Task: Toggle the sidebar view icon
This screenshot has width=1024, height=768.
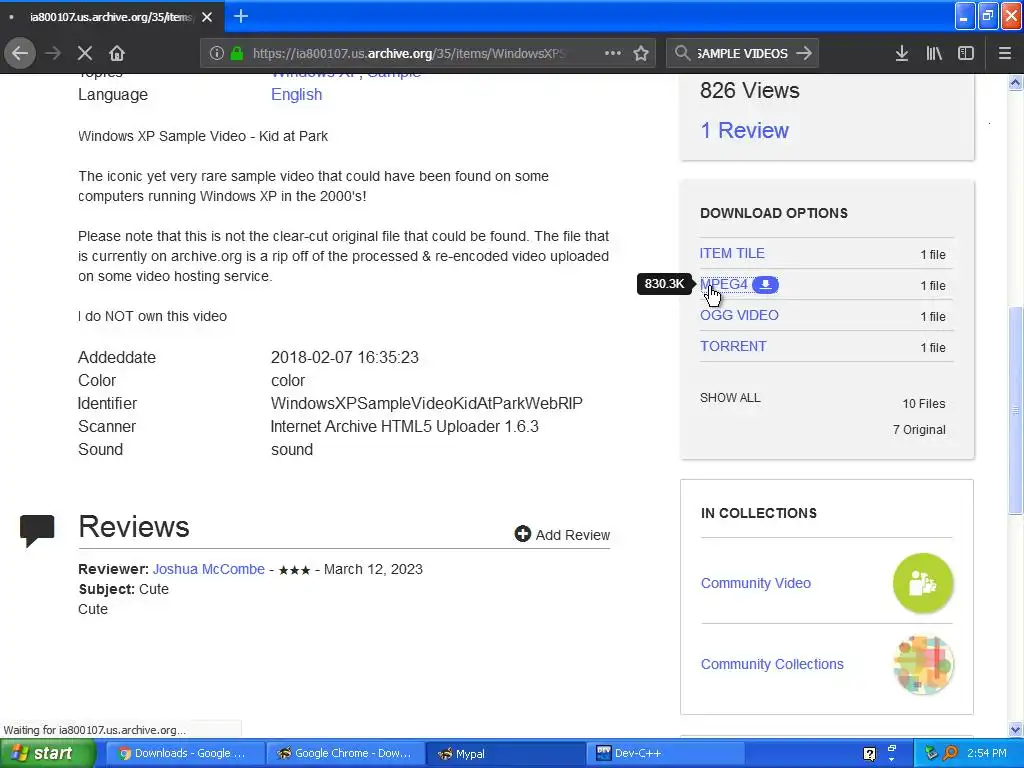Action: click(x=966, y=54)
